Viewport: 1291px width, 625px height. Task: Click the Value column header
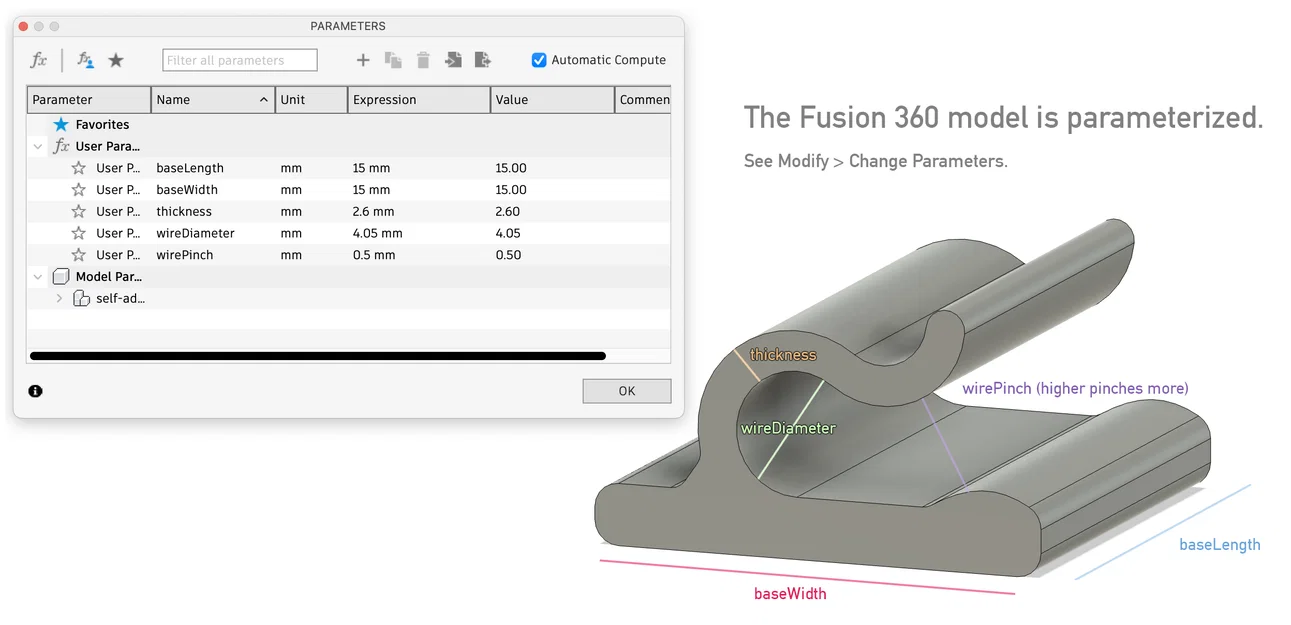click(553, 100)
